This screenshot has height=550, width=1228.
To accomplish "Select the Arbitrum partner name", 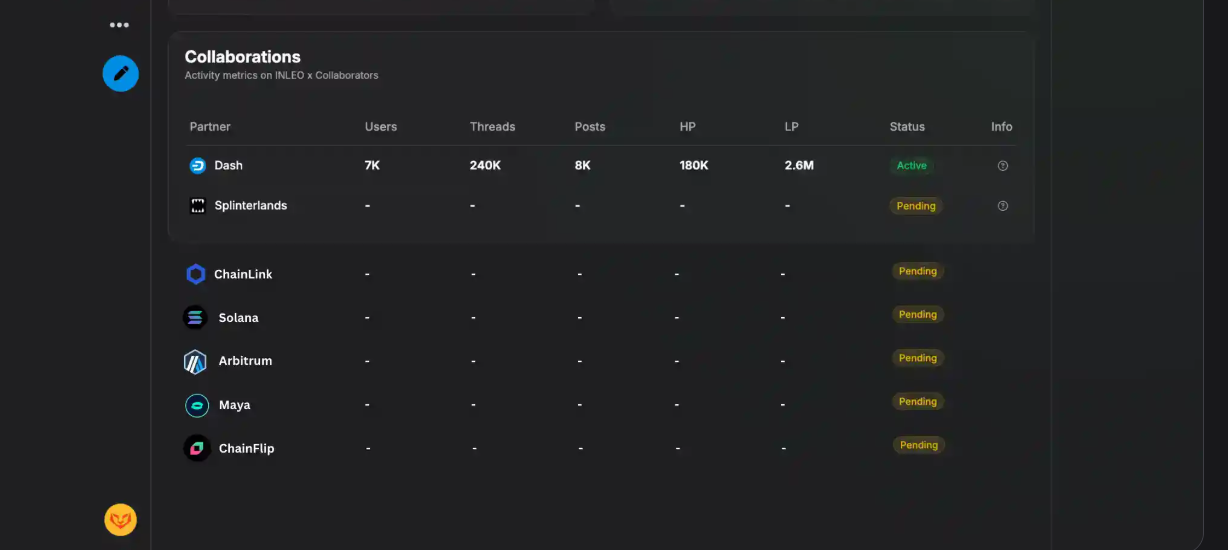I will (245, 361).
